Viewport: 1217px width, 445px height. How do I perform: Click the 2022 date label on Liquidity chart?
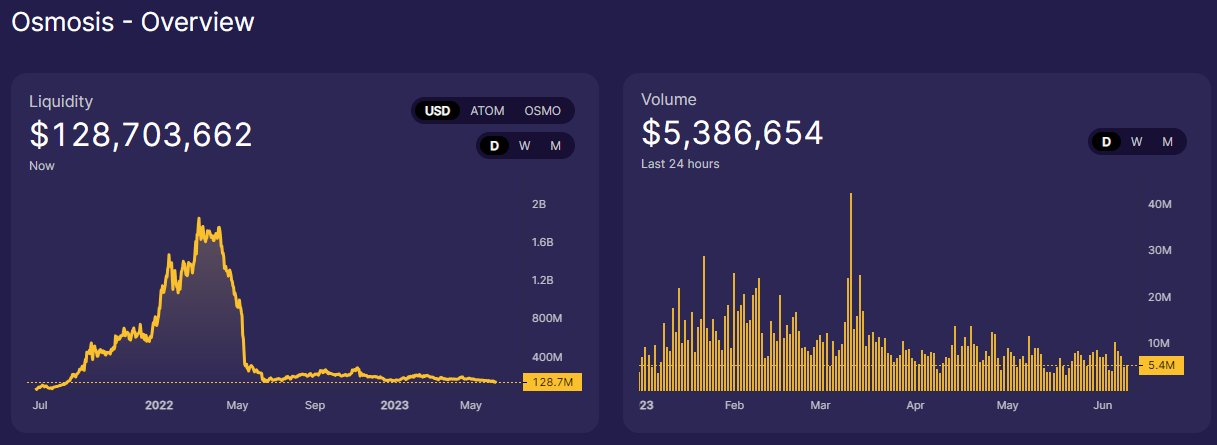pos(160,405)
